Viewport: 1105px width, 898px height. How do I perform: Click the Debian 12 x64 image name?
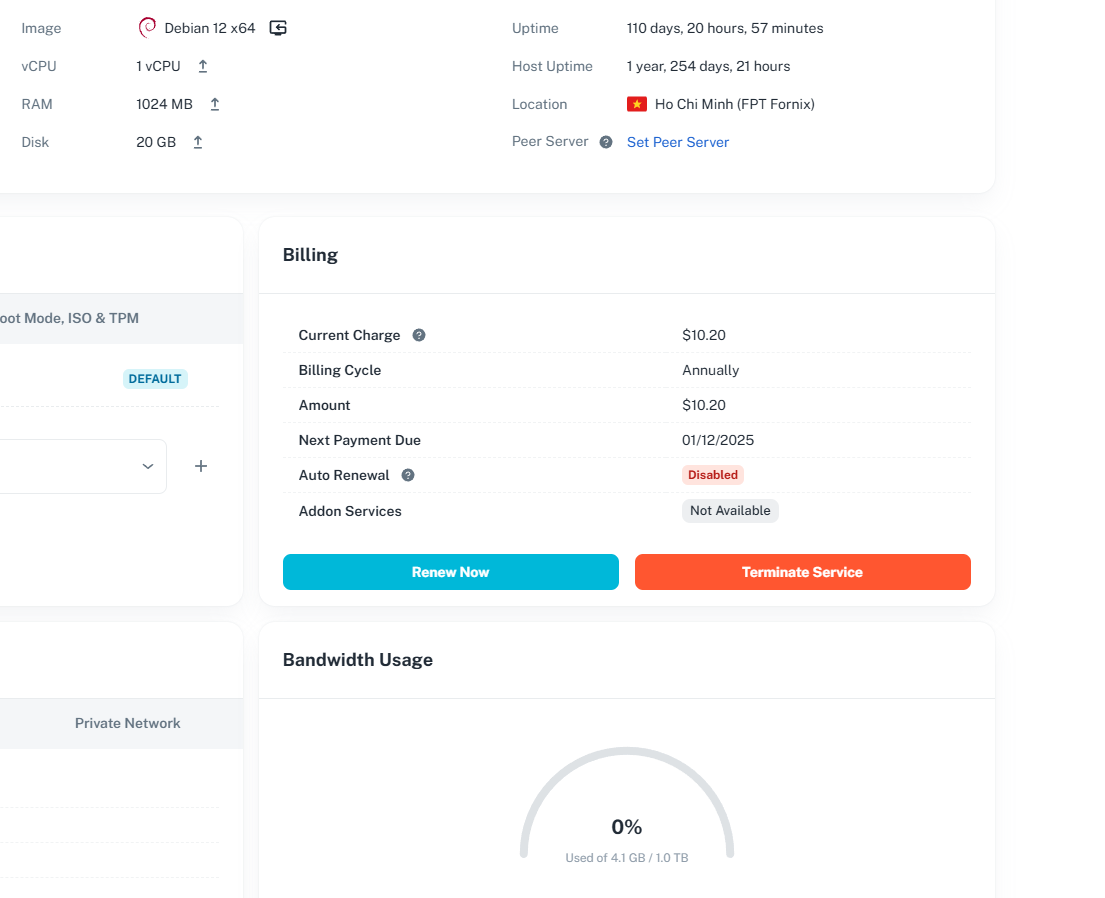pos(210,28)
